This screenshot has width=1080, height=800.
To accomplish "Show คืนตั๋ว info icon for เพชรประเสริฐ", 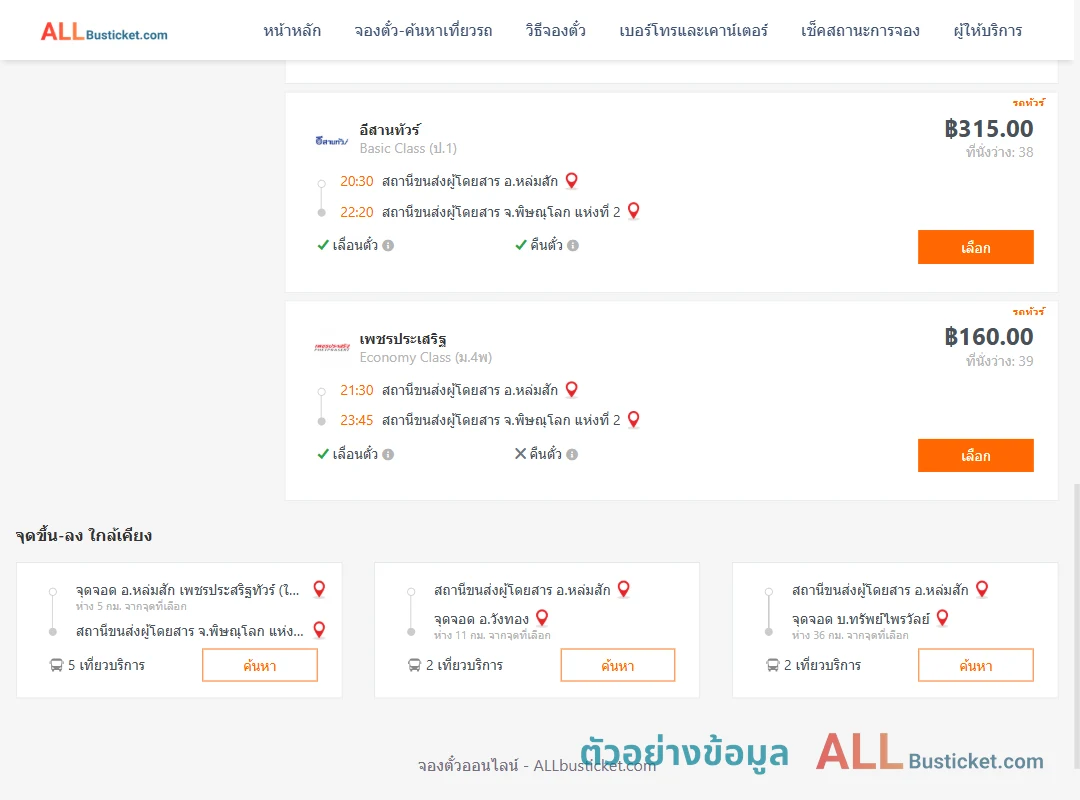I will click(x=572, y=454).
